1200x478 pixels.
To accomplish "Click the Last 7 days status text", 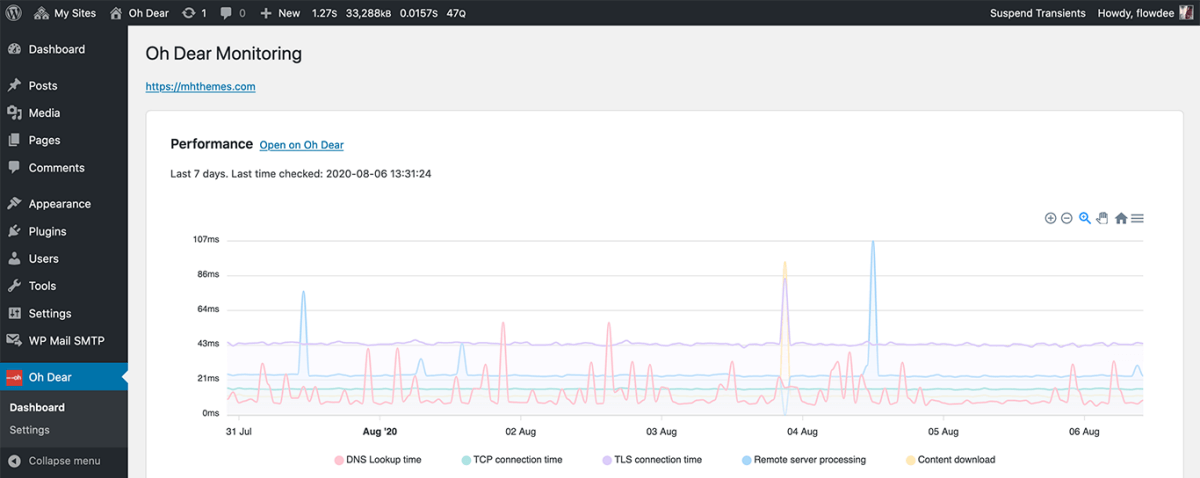I will tap(301, 174).
